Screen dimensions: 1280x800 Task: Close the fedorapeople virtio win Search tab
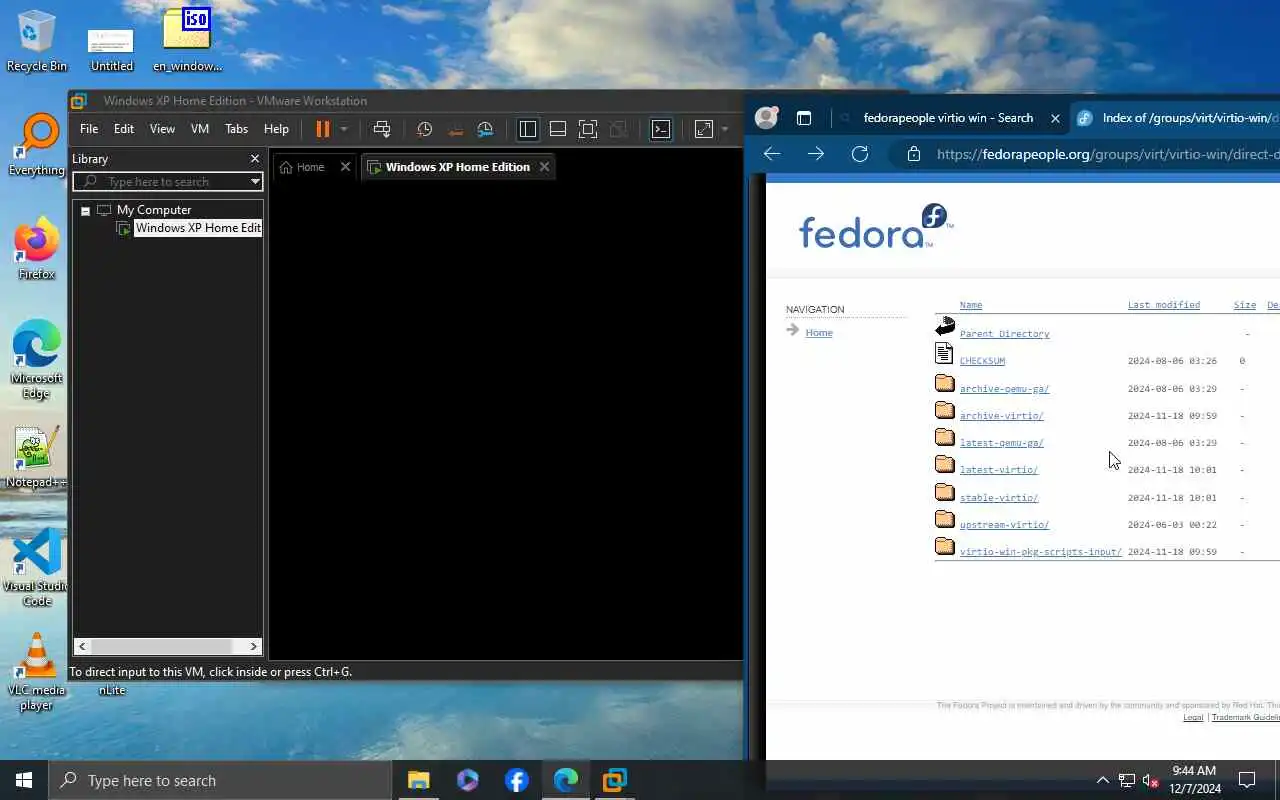pos(1055,118)
